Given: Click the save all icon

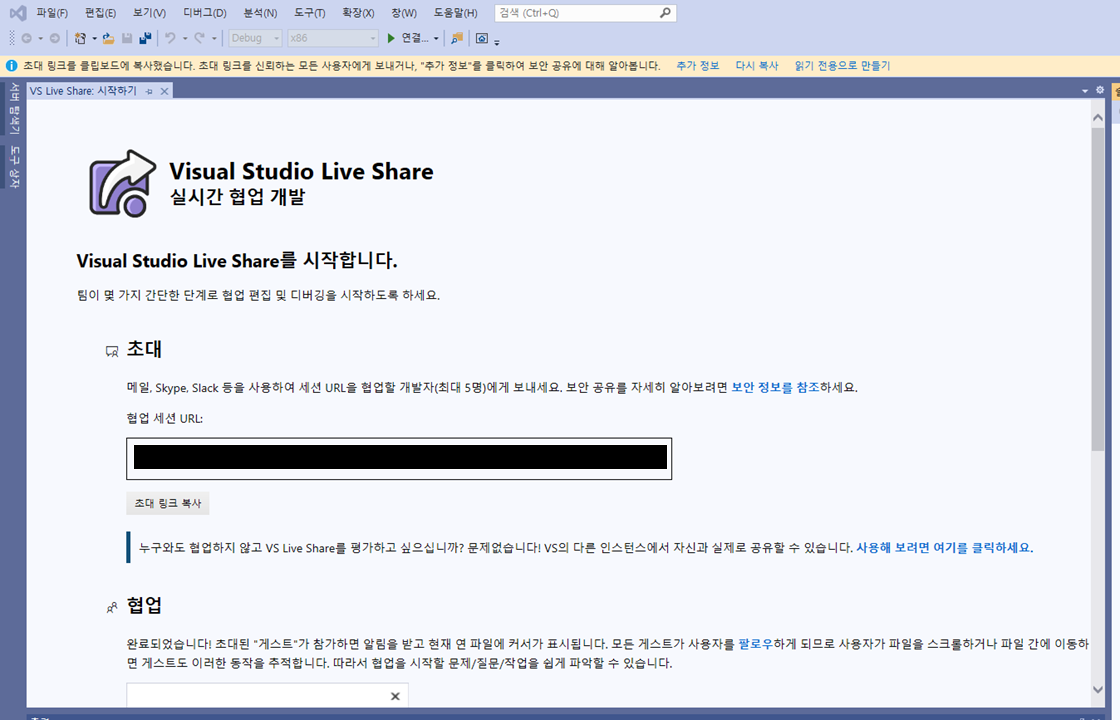Looking at the screenshot, I should [x=145, y=39].
